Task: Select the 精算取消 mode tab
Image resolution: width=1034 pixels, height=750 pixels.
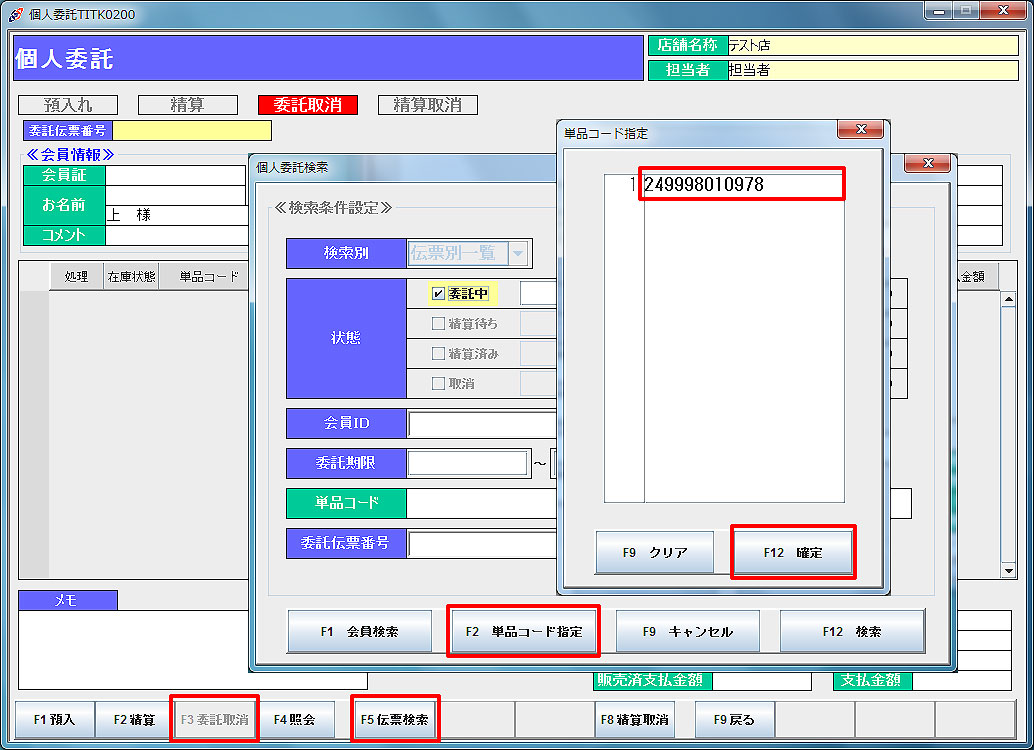Action: (x=428, y=105)
